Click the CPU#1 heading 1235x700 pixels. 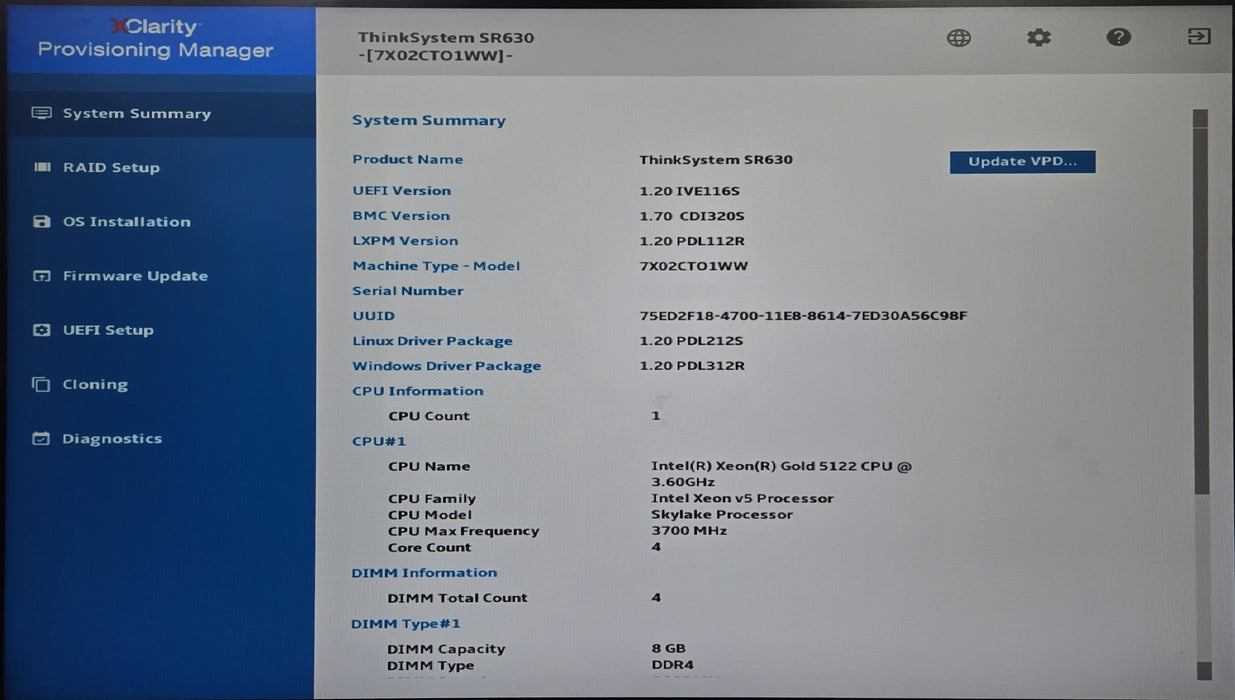click(x=379, y=441)
